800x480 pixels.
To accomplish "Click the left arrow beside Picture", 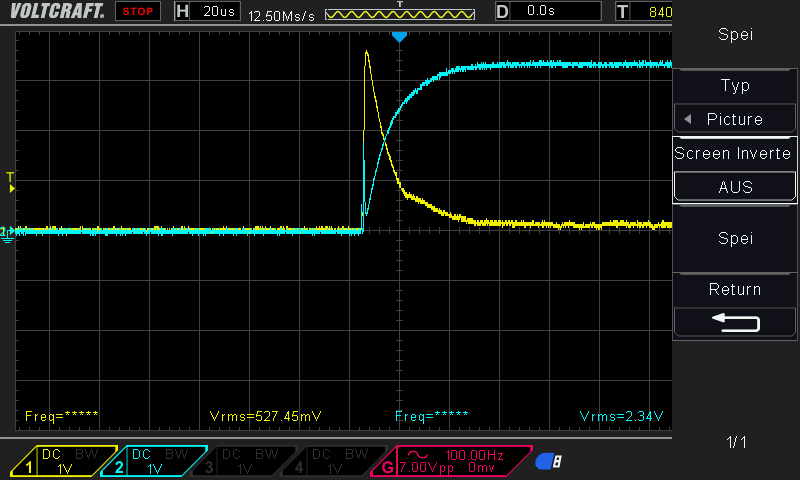I will point(688,119).
